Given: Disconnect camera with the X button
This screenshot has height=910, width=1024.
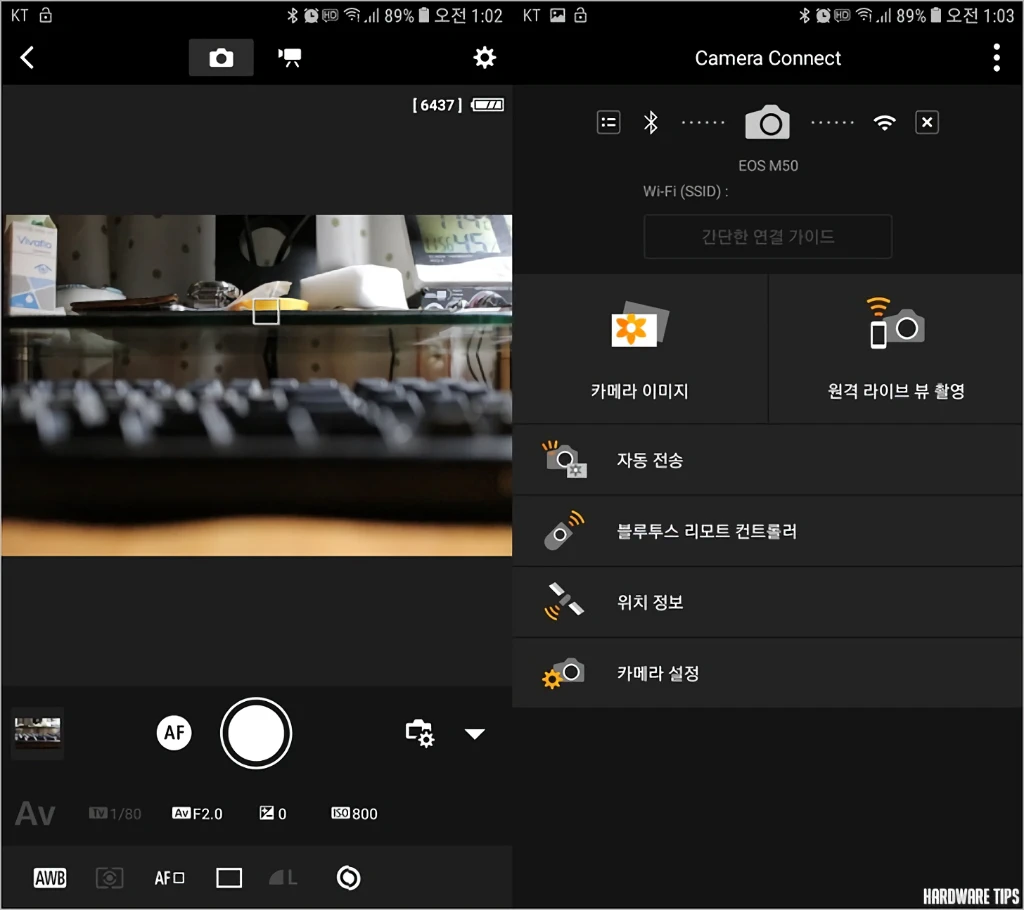Looking at the screenshot, I should (927, 122).
